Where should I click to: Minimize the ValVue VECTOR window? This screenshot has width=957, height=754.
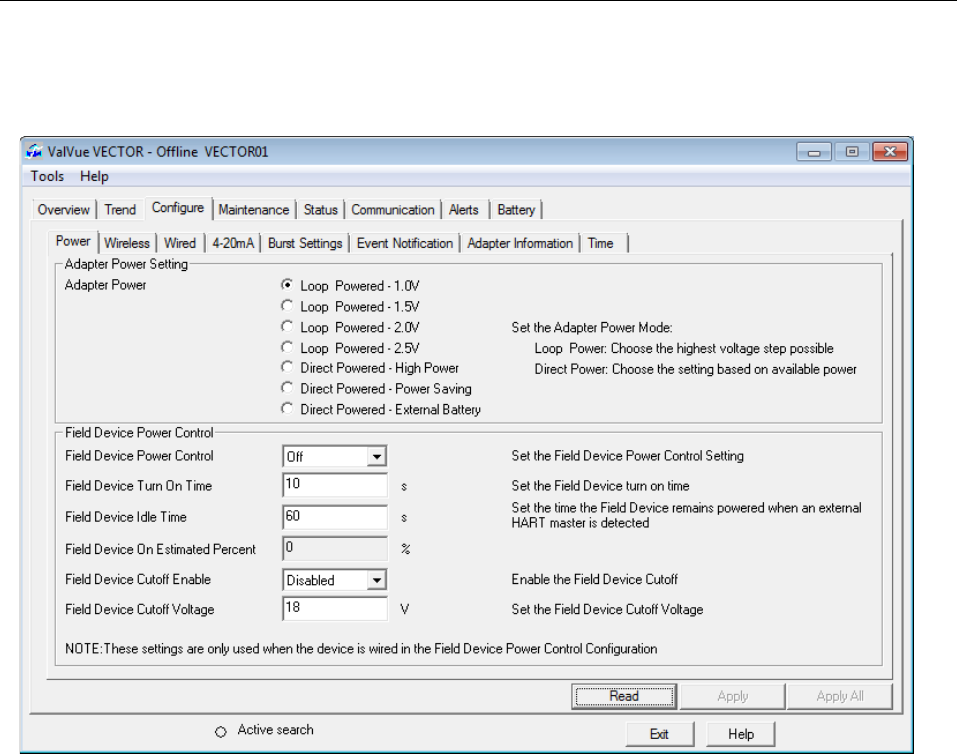click(814, 152)
